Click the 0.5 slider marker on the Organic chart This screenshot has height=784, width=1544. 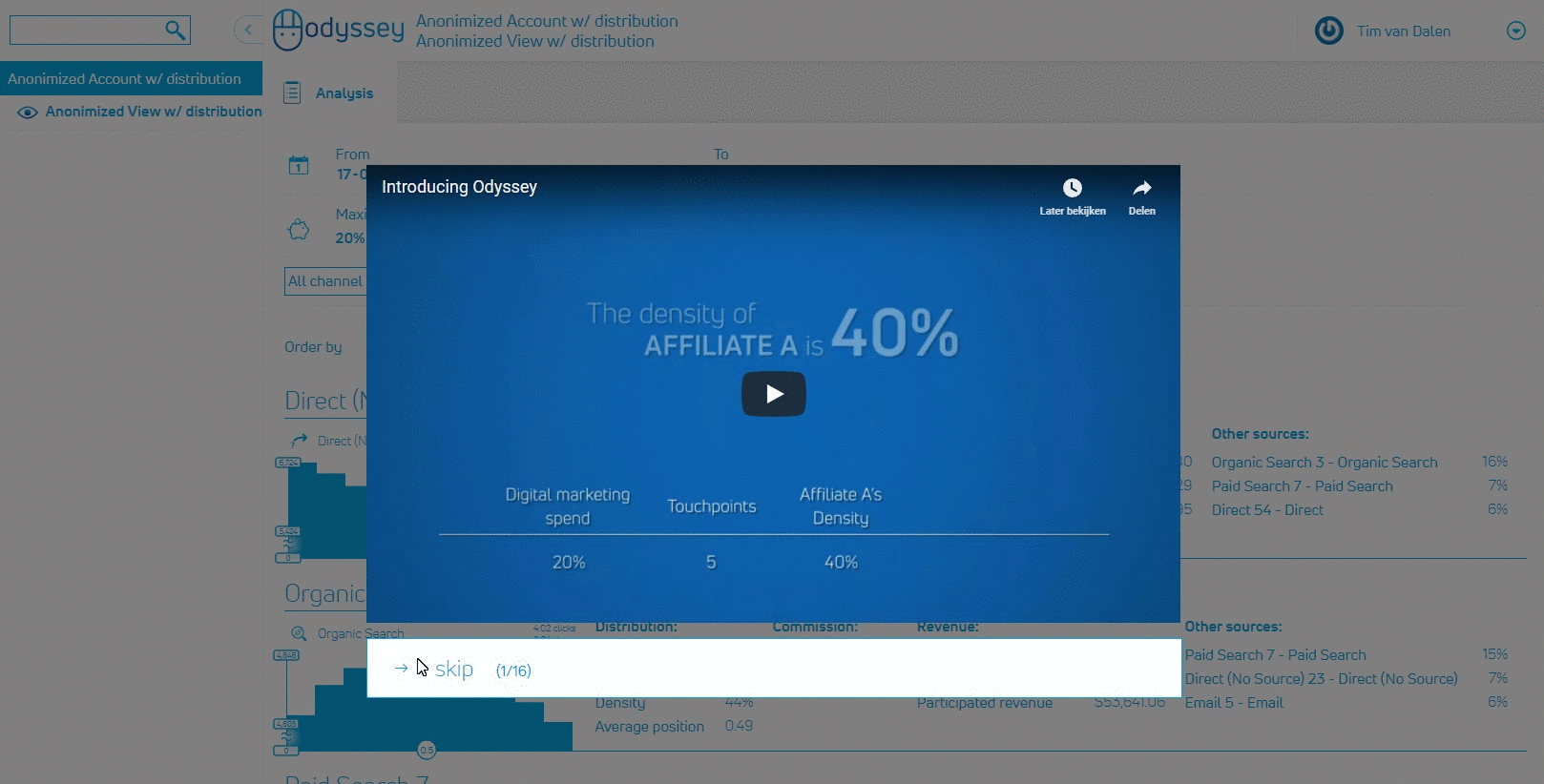click(427, 750)
